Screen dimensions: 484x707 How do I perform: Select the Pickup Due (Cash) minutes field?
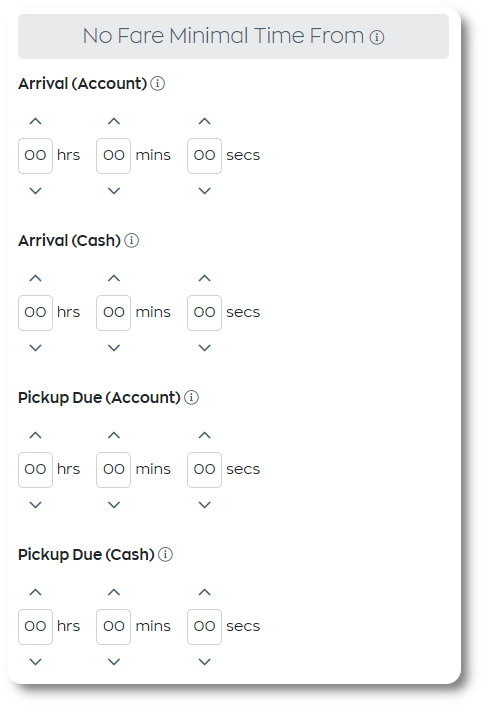click(114, 627)
